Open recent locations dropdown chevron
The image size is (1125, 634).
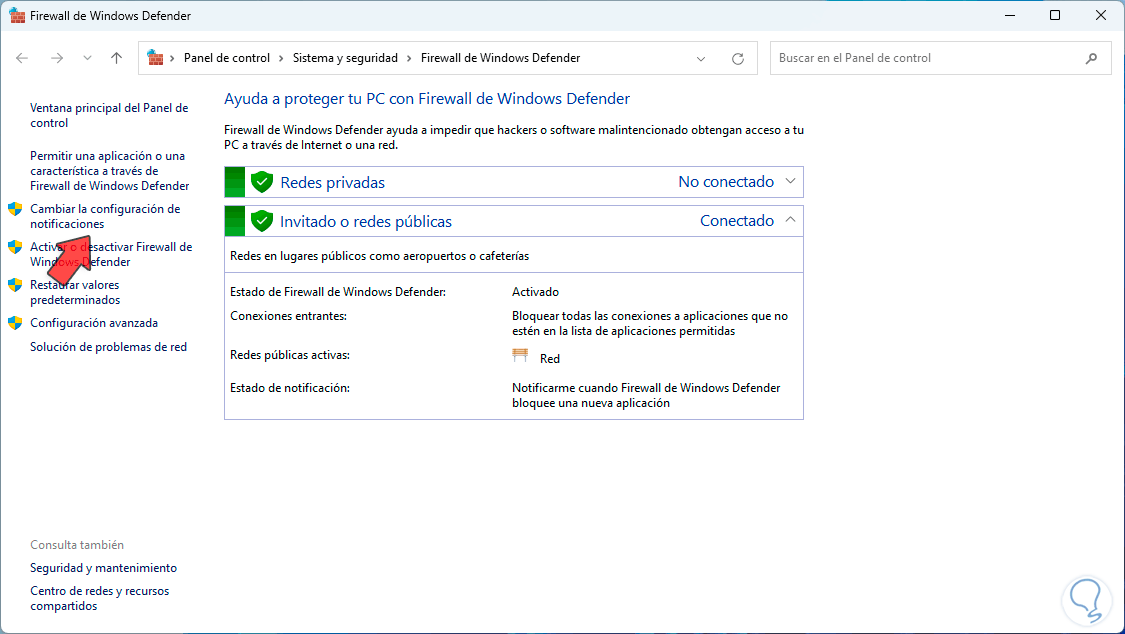(x=88, y=58)
